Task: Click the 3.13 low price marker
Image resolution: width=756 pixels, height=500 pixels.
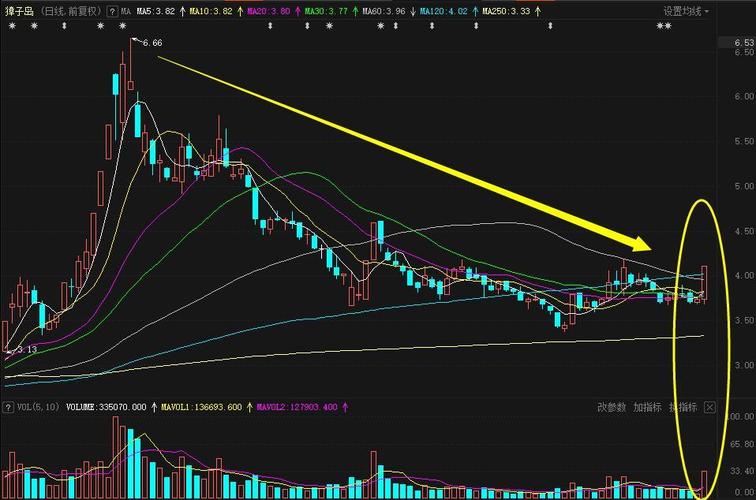Action: 24,349
